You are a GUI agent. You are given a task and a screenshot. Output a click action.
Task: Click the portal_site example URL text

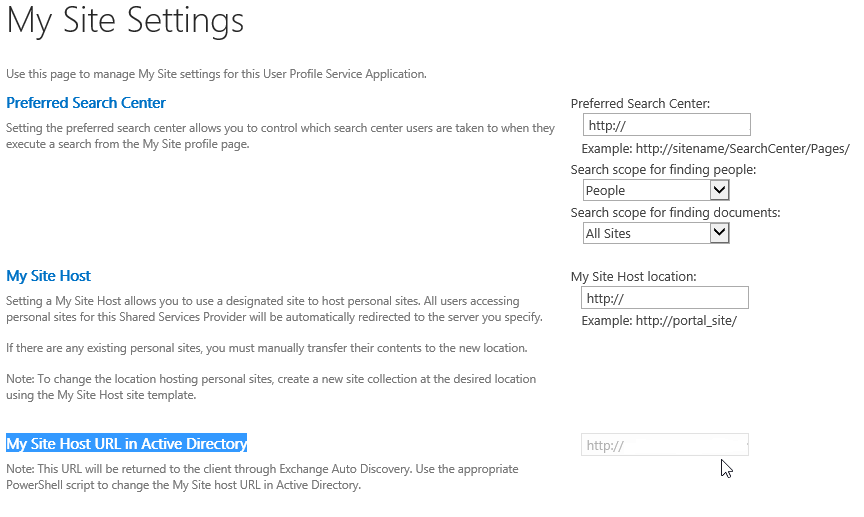click(x=658, y=321)
